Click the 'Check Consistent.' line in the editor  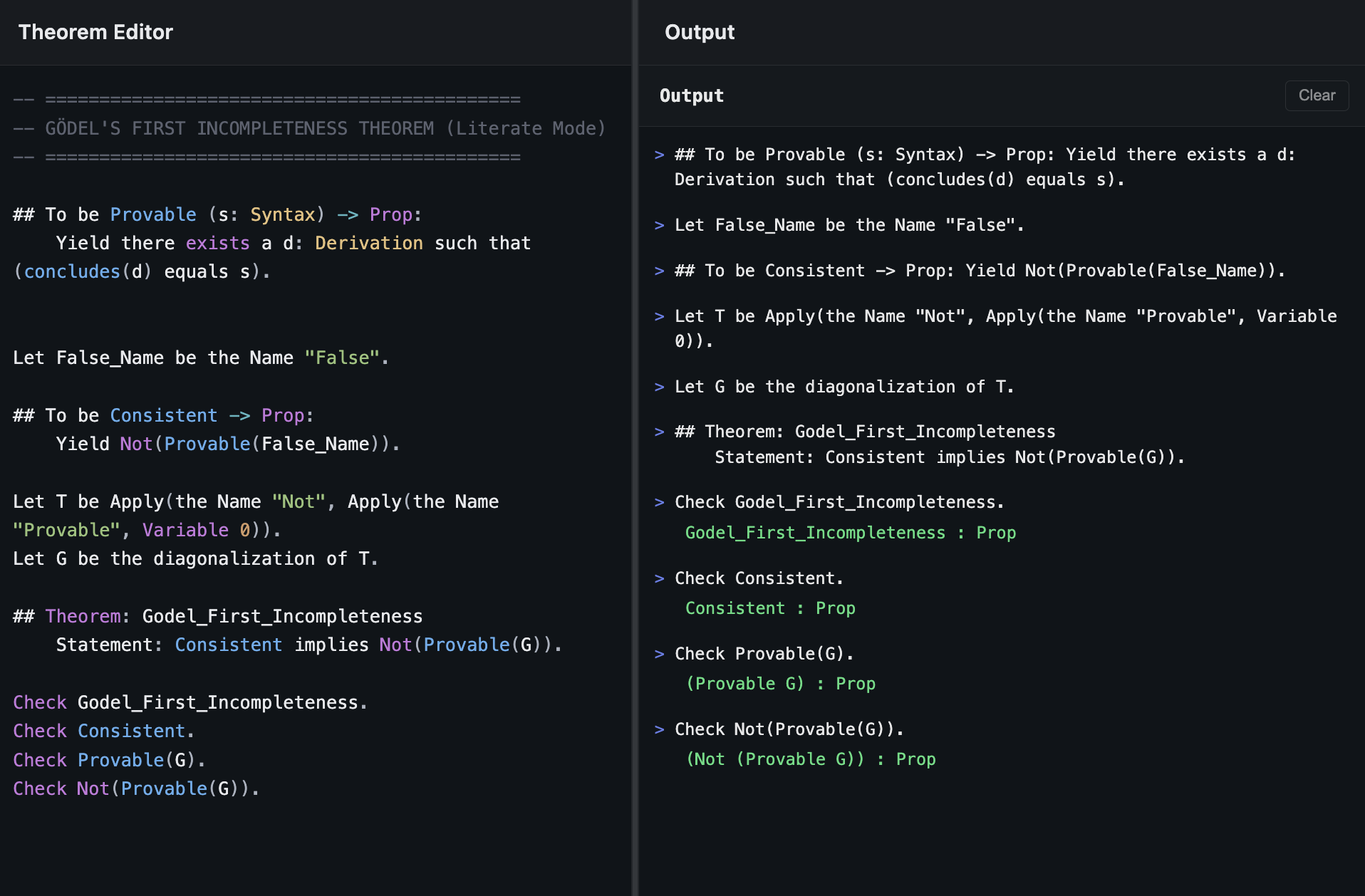103,730
